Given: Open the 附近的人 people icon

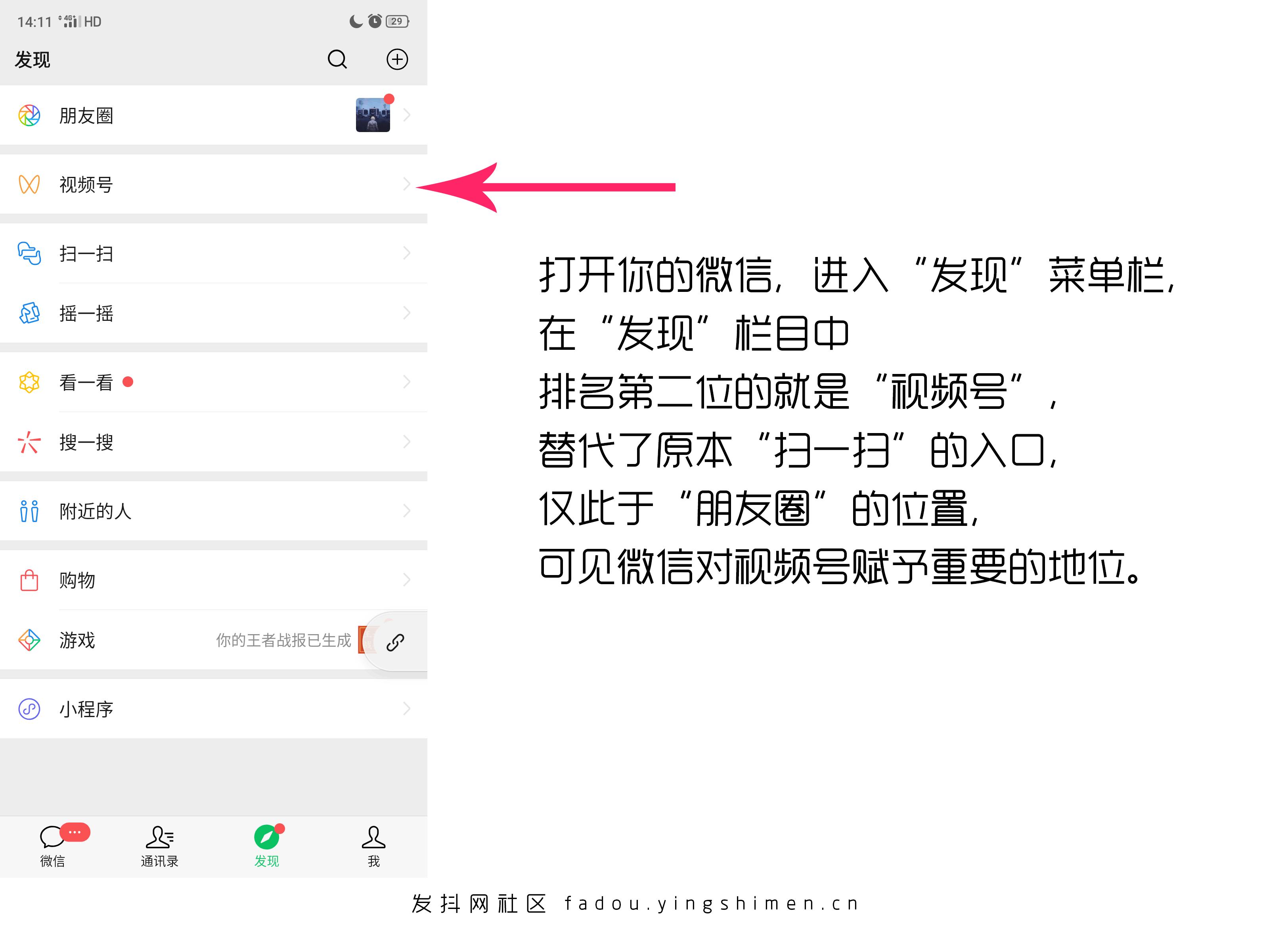Looking at the screenshot, I should [29, 511].
